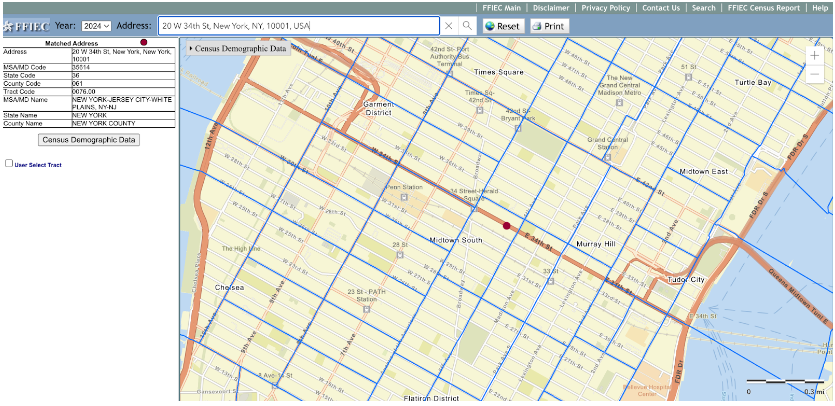Click the County Name NEW YORK COUNTY cell
This screenshot has width=835, height=406.
123,123
